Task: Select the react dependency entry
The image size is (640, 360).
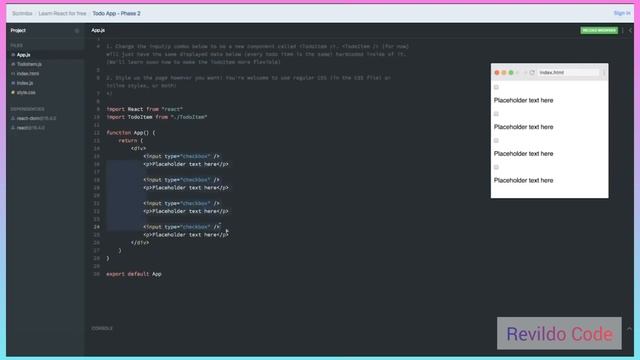Action: click(x=31, y=128)
